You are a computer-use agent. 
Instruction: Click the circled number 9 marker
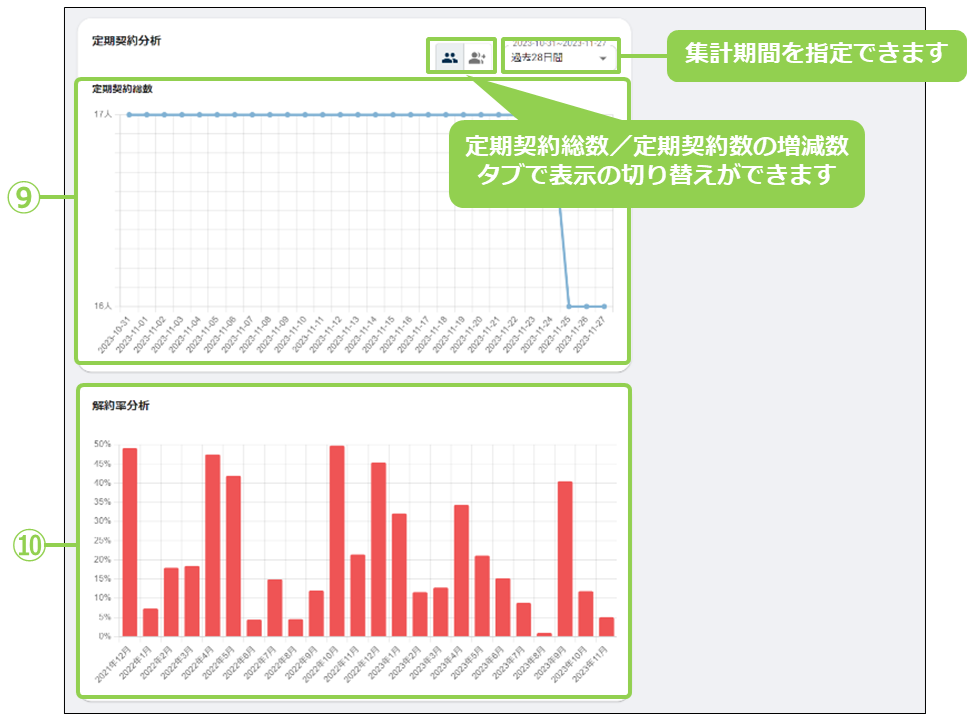coord(25,198)
